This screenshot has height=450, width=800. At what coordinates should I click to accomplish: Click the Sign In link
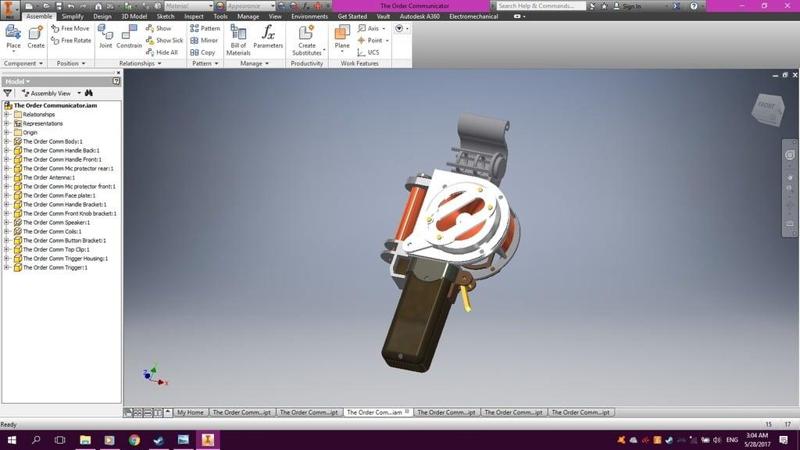(x=631, y=6)
